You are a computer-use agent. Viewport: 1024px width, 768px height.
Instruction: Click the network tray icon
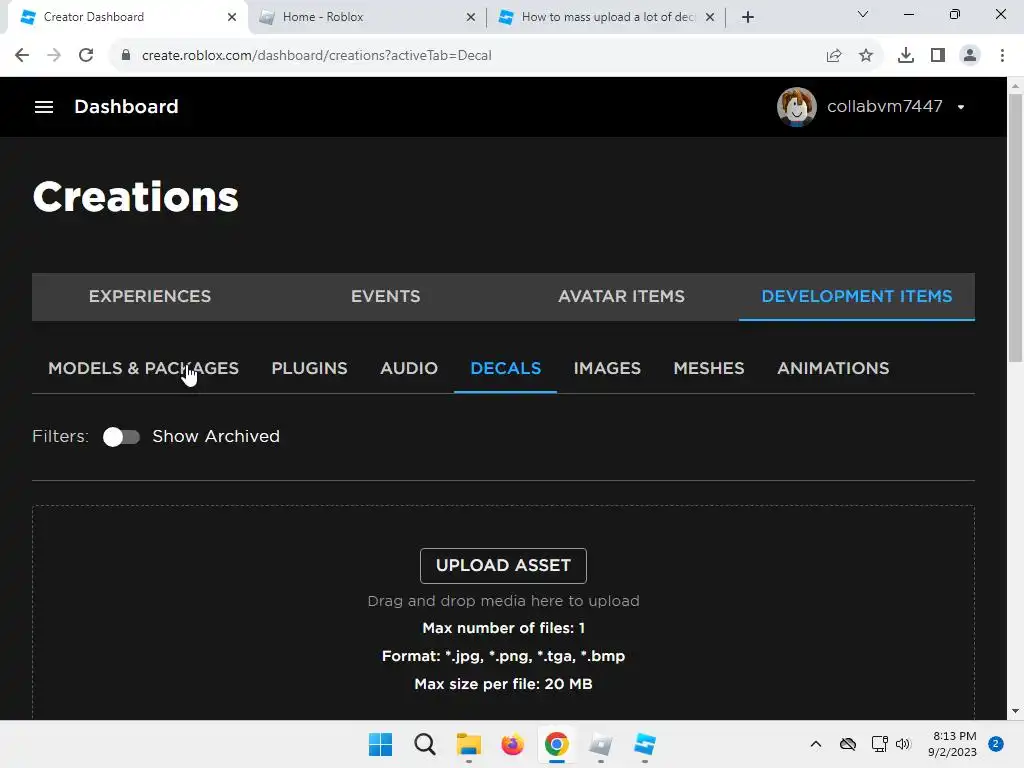coord(879,744)
